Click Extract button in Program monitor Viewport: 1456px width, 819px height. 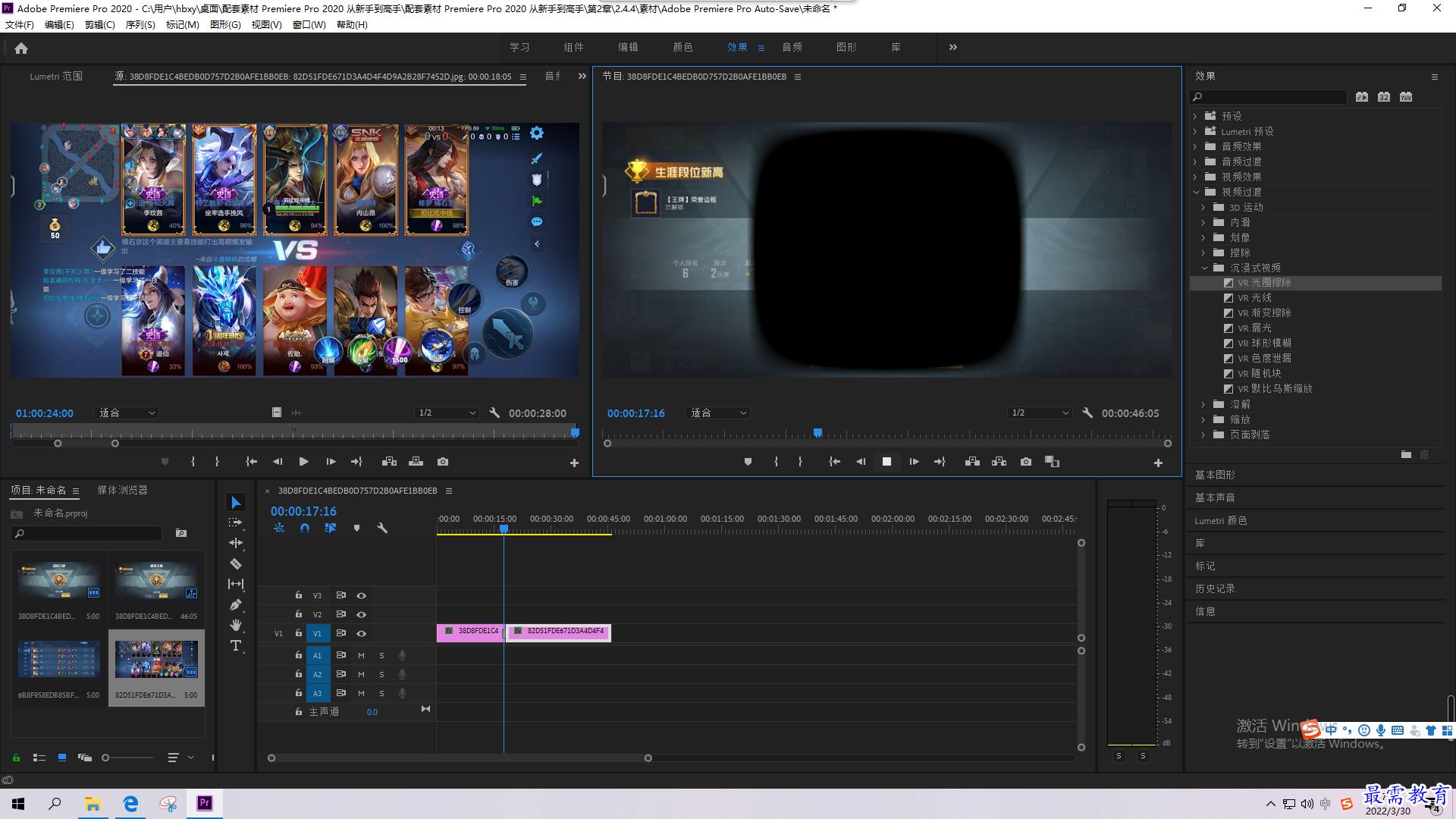tap(999, 462)
